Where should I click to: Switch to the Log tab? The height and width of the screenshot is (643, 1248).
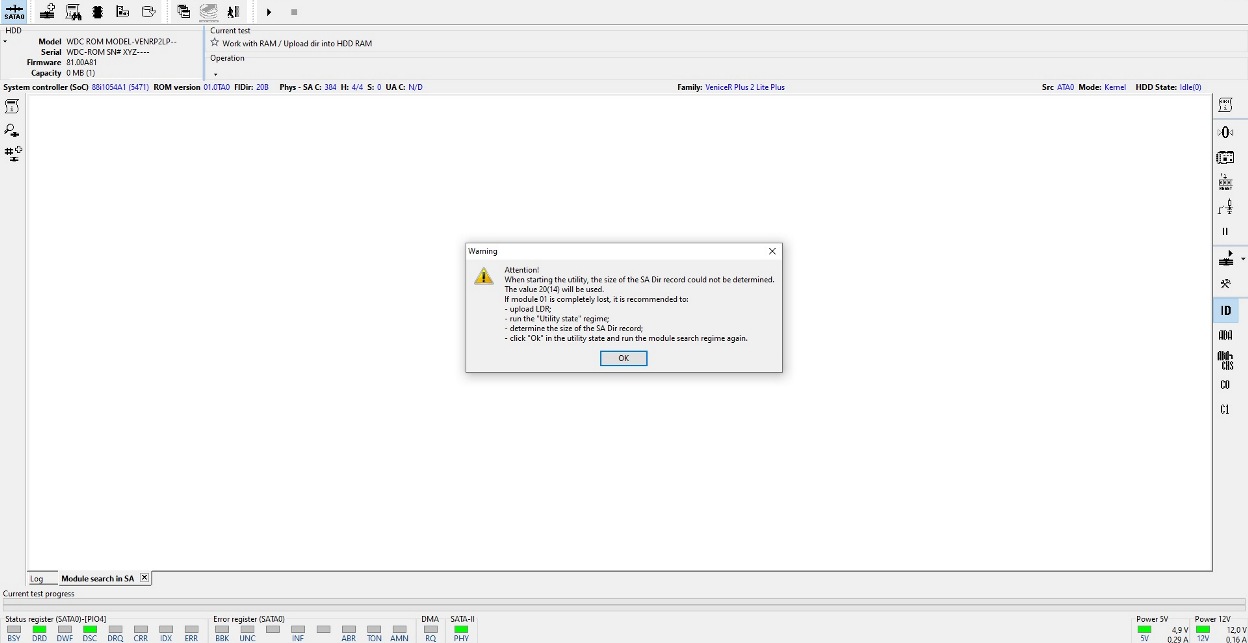[37, 579]
